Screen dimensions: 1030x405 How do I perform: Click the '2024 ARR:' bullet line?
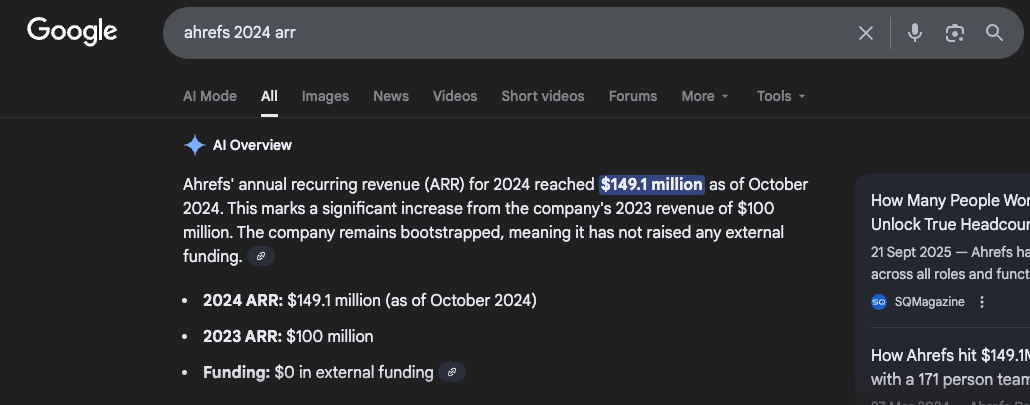pyautogui.click(x=370, y=301)
